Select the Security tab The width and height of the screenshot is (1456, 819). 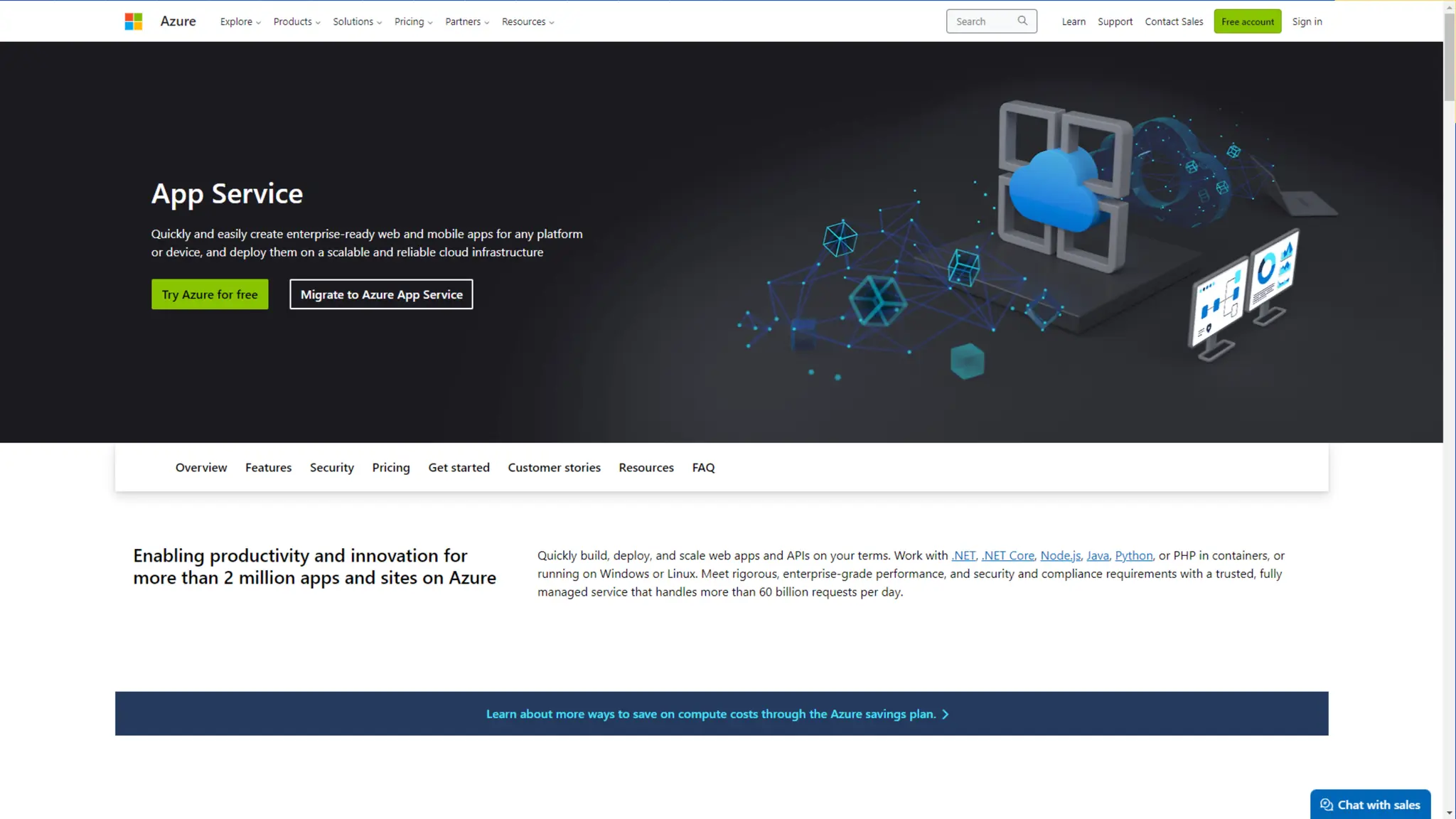pyautogui.click(x=331, y=468)
